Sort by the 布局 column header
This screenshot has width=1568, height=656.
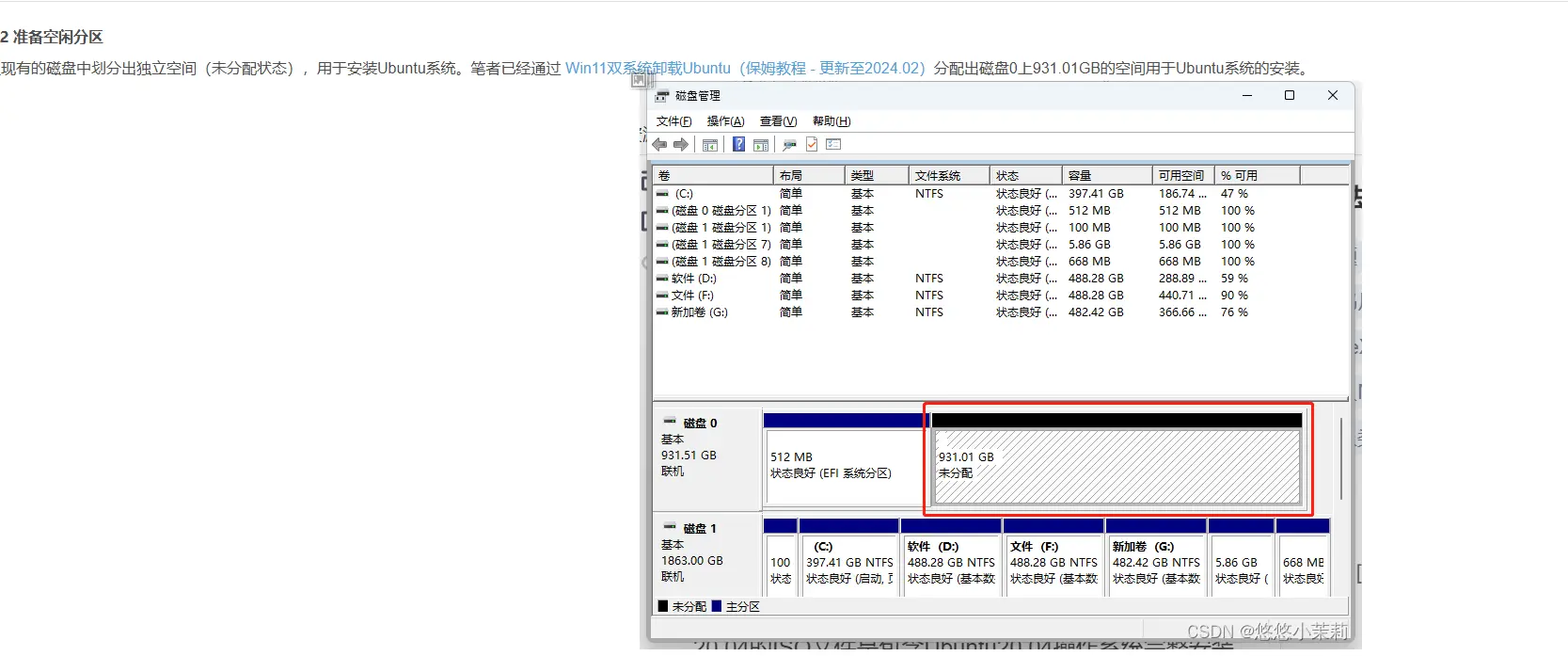coord(809,176)
